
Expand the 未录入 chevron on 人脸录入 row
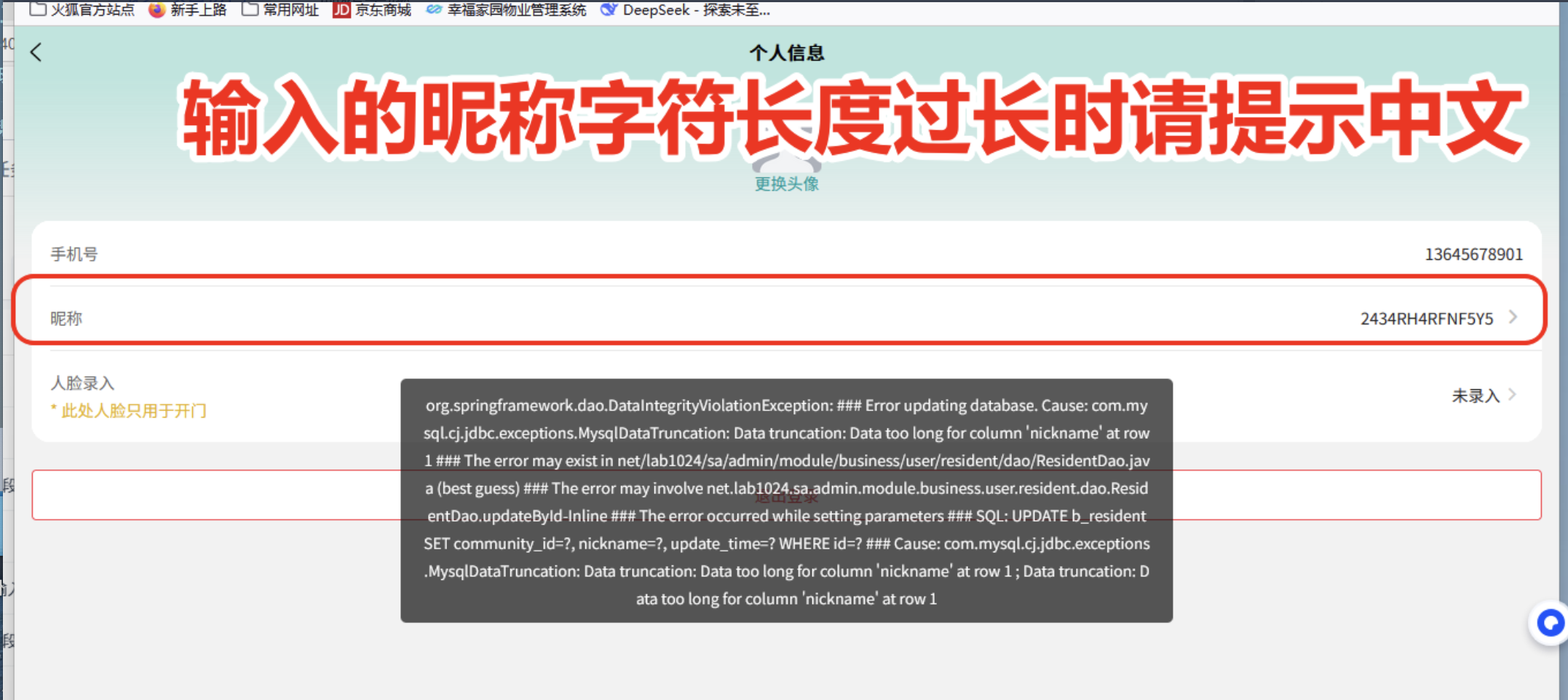pos(1513,394)
